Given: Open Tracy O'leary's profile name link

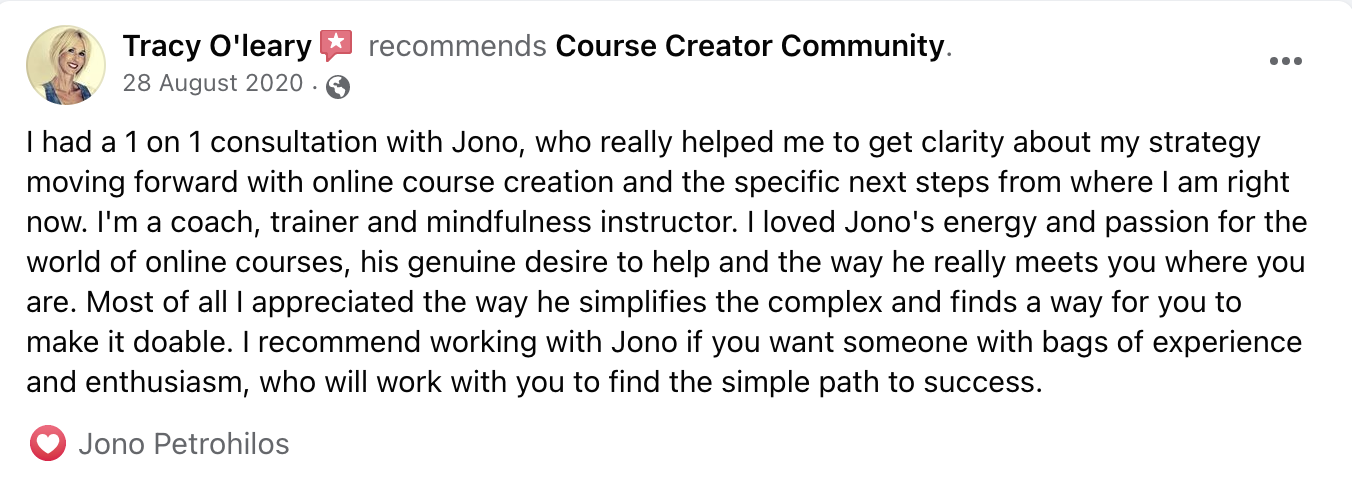Looking at the screenshot, I should coord(217,46).
